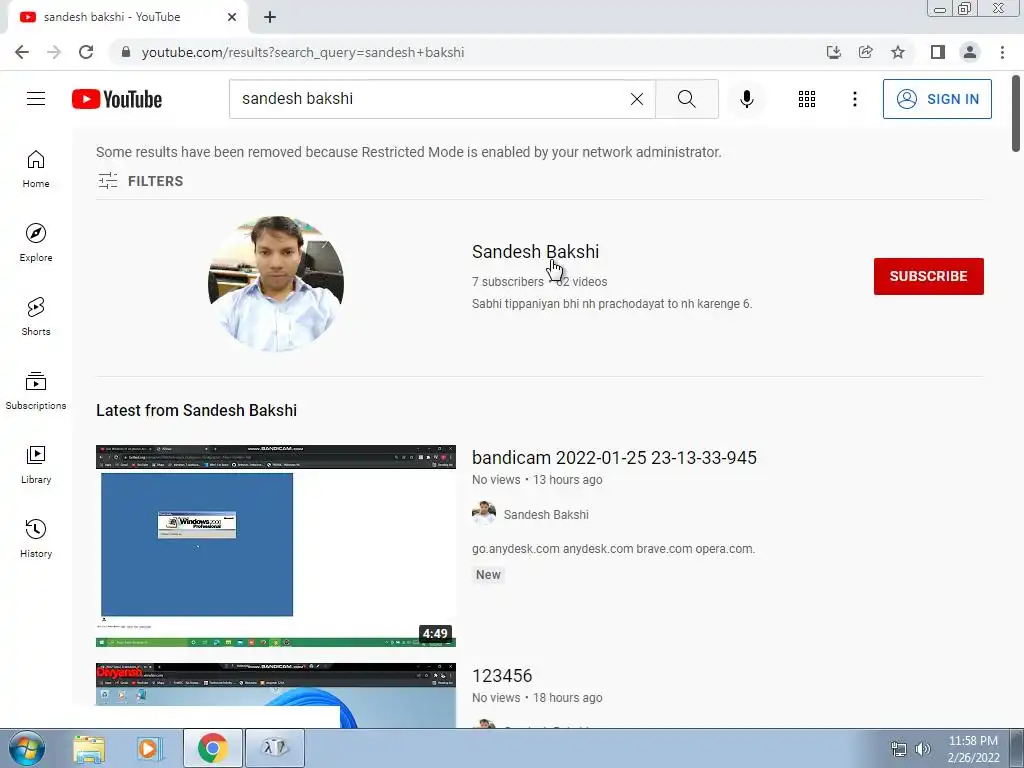Open the Sandesh Bakshi channel title
Screen dimensions: 1024x768
tap(535, 251)
